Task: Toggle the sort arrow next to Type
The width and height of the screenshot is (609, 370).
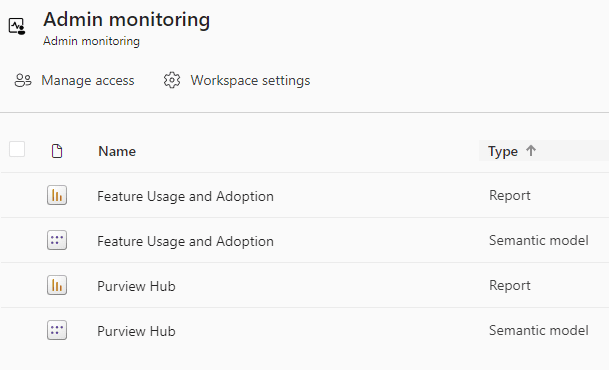Action: (x=531, y=150)
